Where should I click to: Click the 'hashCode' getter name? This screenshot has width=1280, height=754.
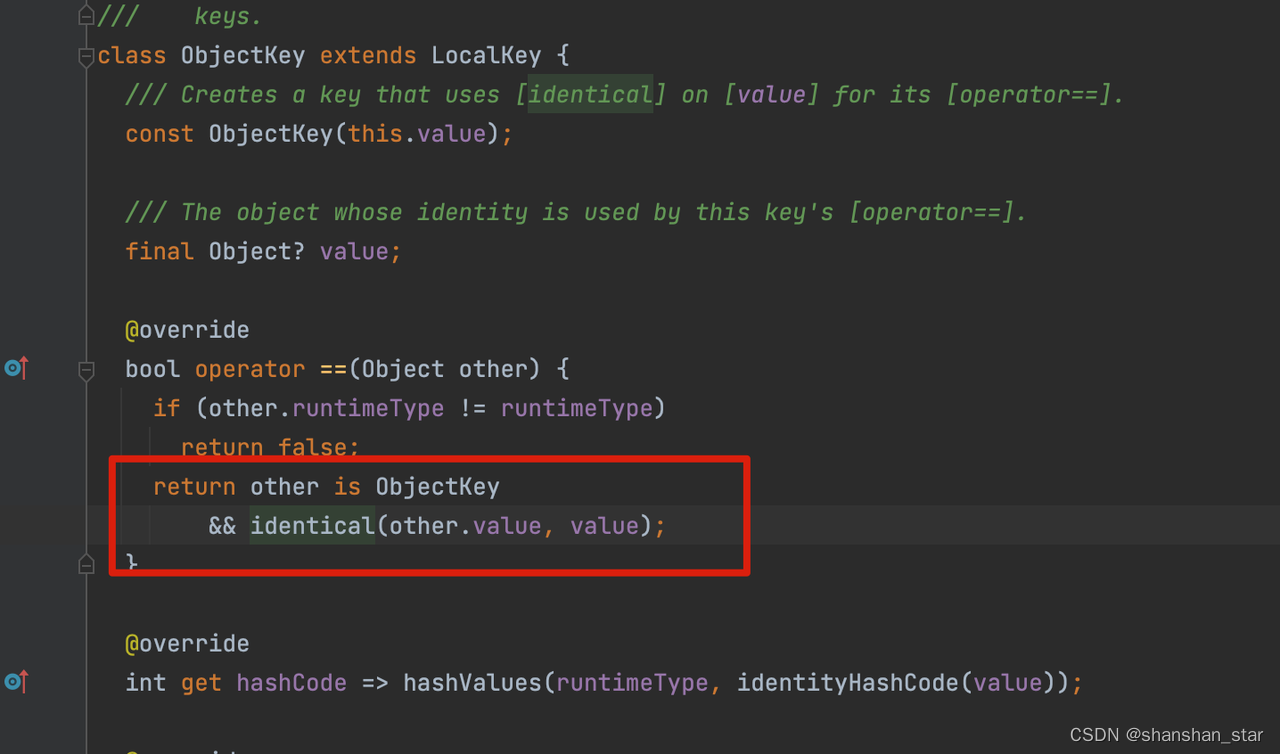tap(291, 683)
